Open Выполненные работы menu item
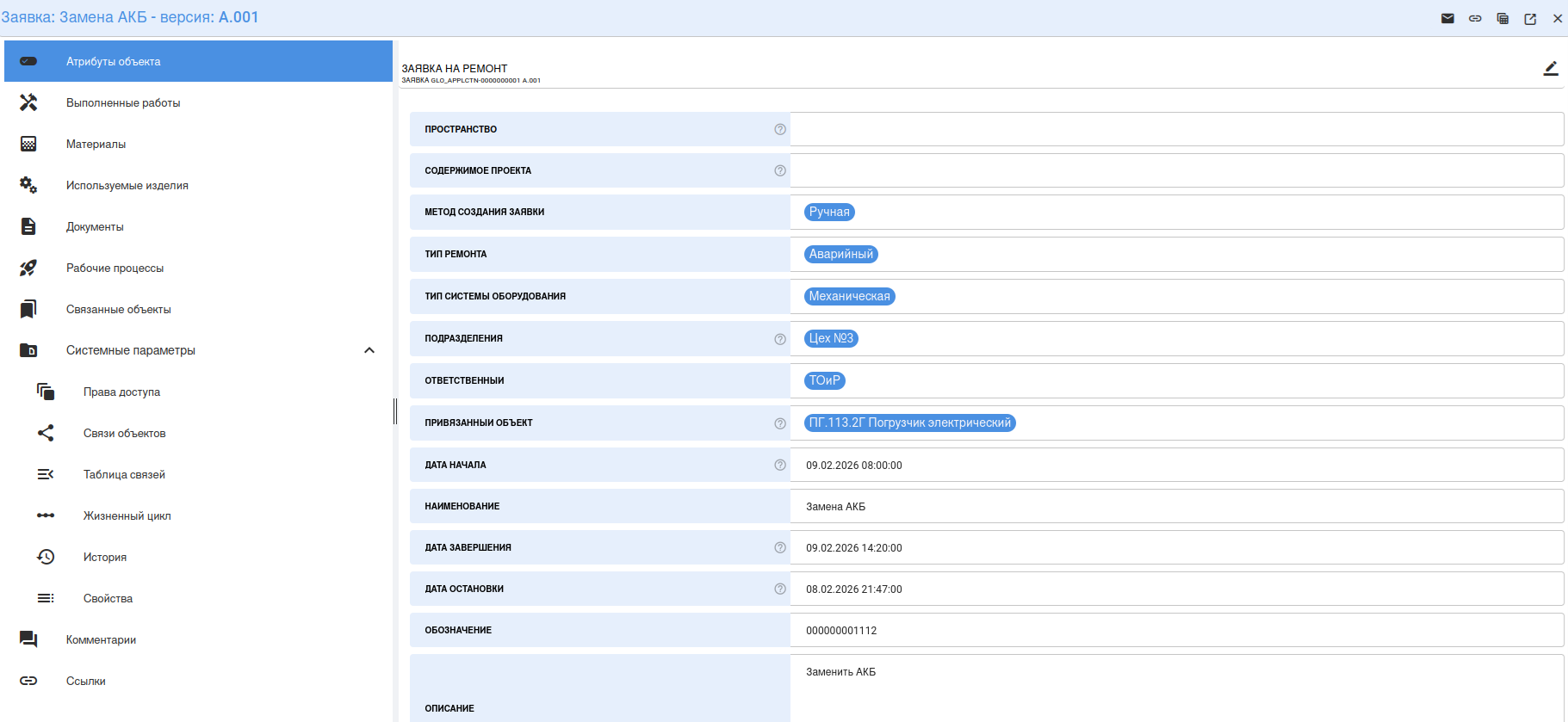This screenshot has height=722, width=1568. pos(123,102)
